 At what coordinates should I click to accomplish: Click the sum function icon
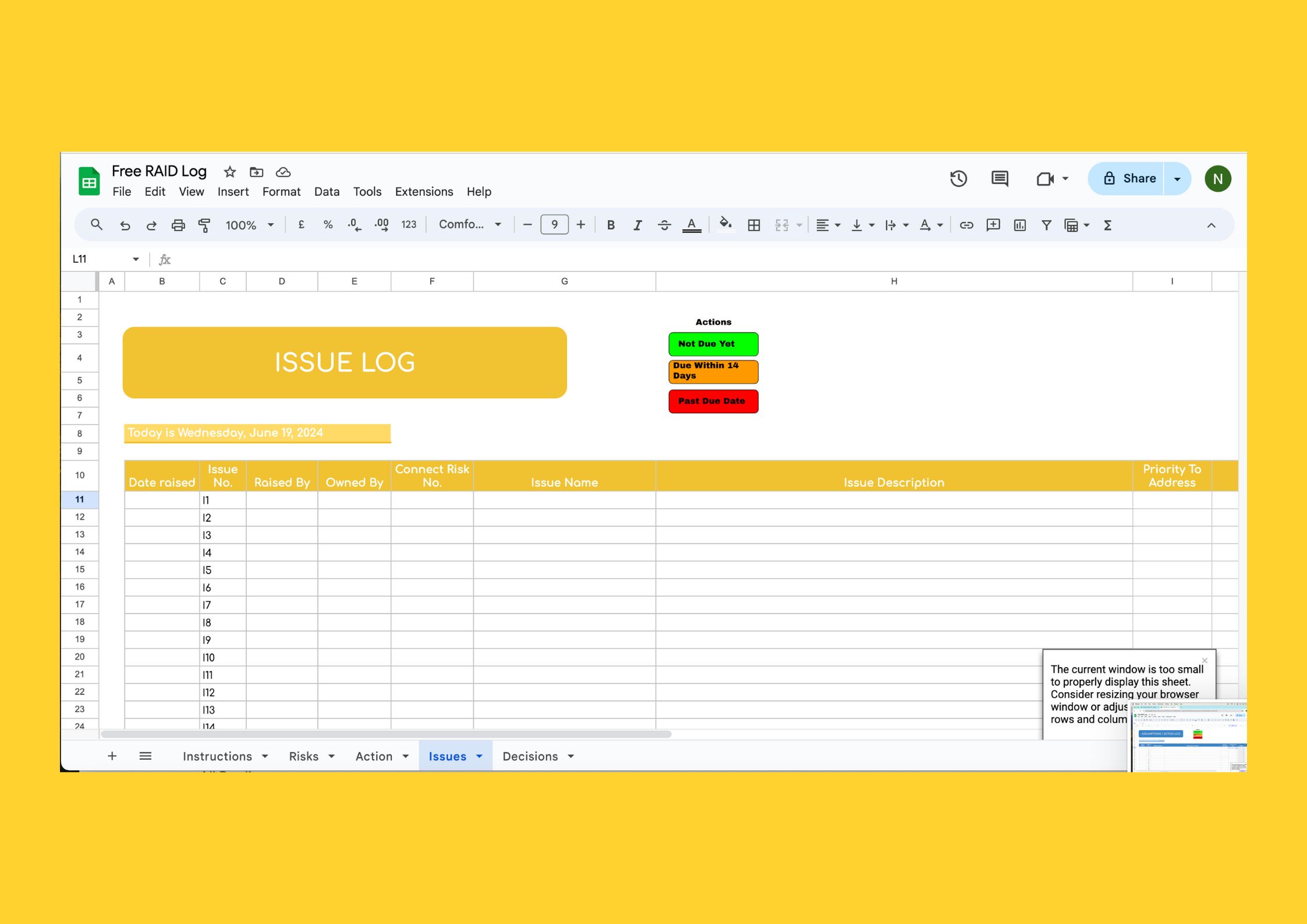coord(1109,224)
